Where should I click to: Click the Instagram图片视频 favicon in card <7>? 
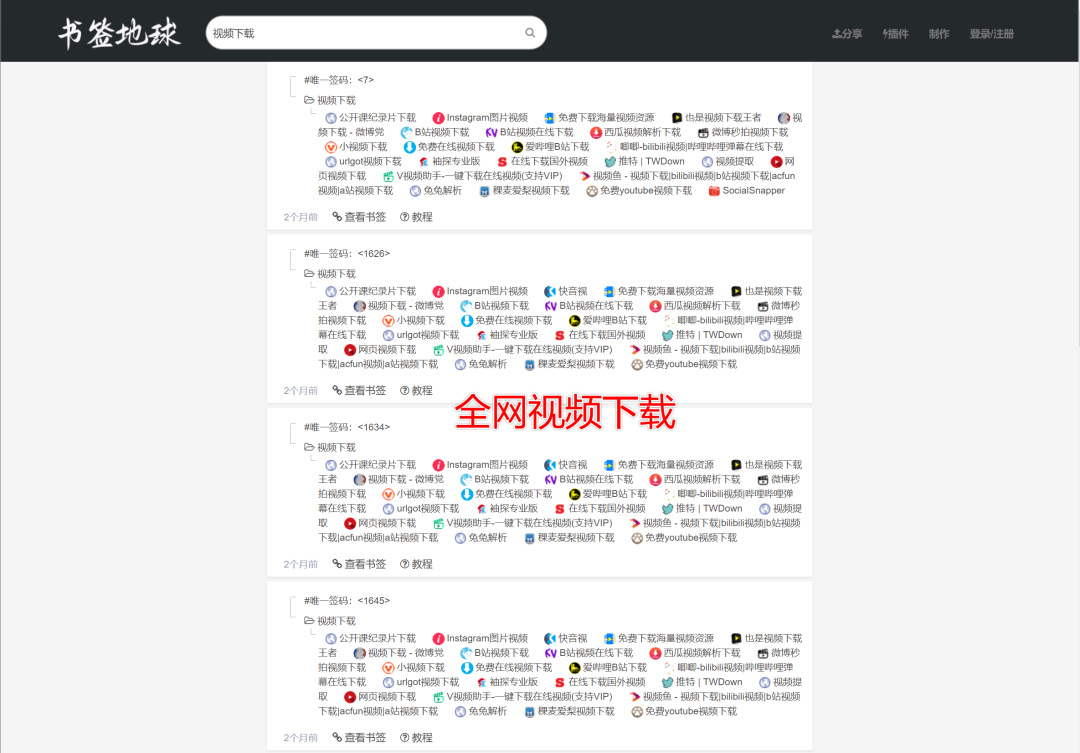(x=438, y=118)
